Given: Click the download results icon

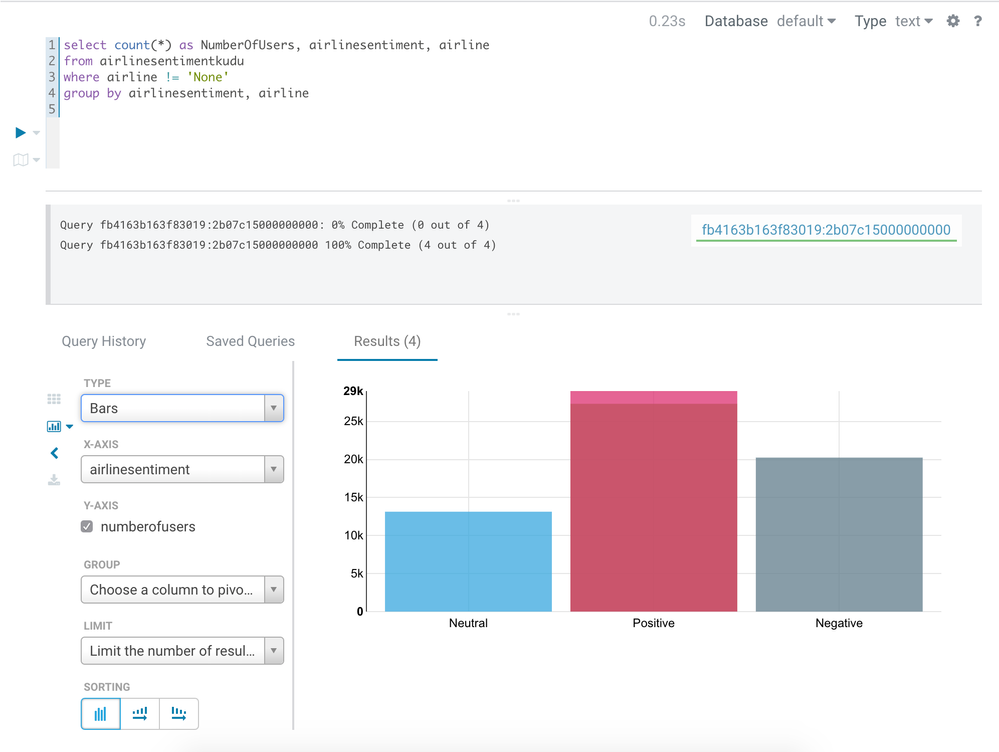Looking at the screenshot, I should tap(54, 480).
